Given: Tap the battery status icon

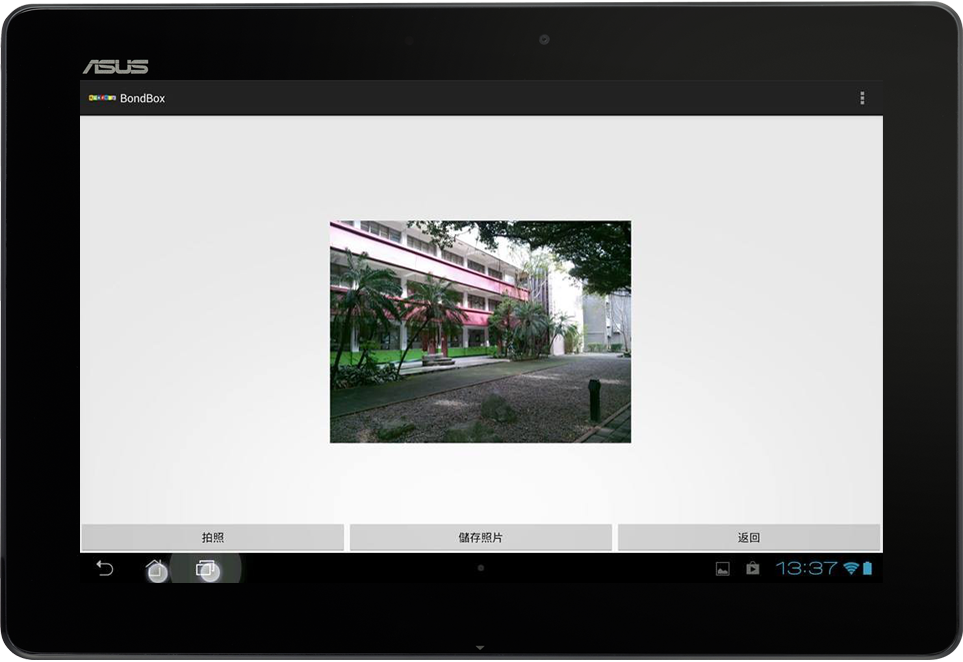Looking at the screenshot, I should click(x=867, y=568).
